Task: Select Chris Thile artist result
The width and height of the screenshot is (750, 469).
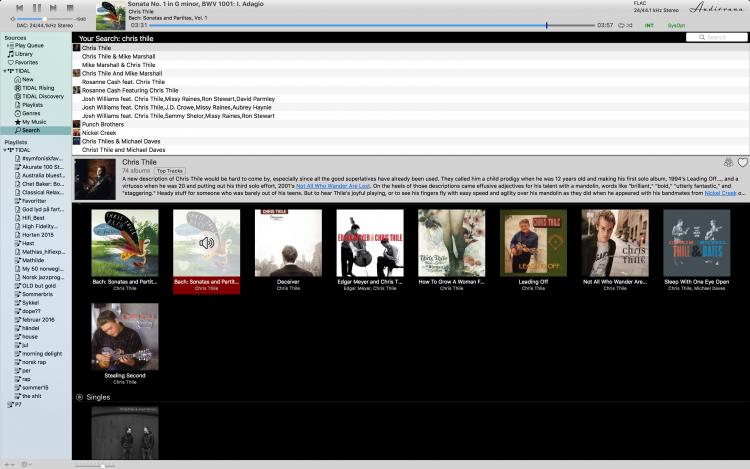Action: (x=410, y=48)
